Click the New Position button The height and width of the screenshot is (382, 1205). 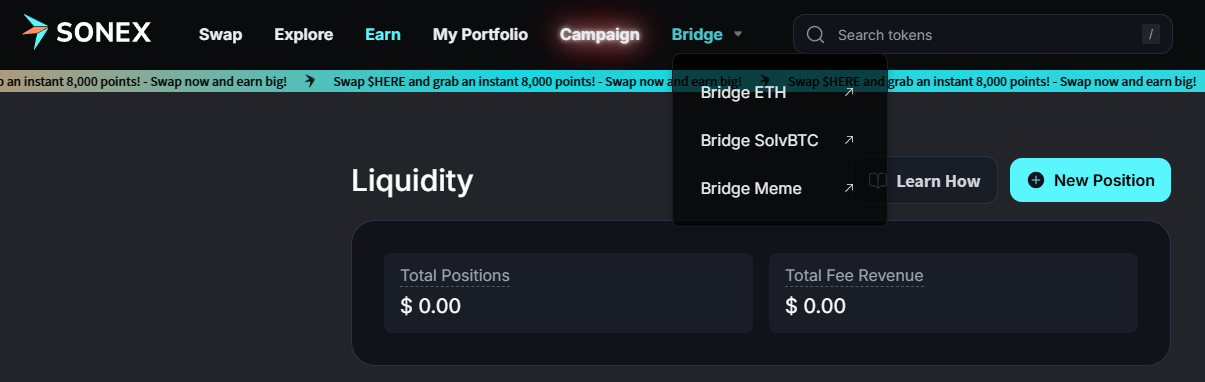[1090, 180]
